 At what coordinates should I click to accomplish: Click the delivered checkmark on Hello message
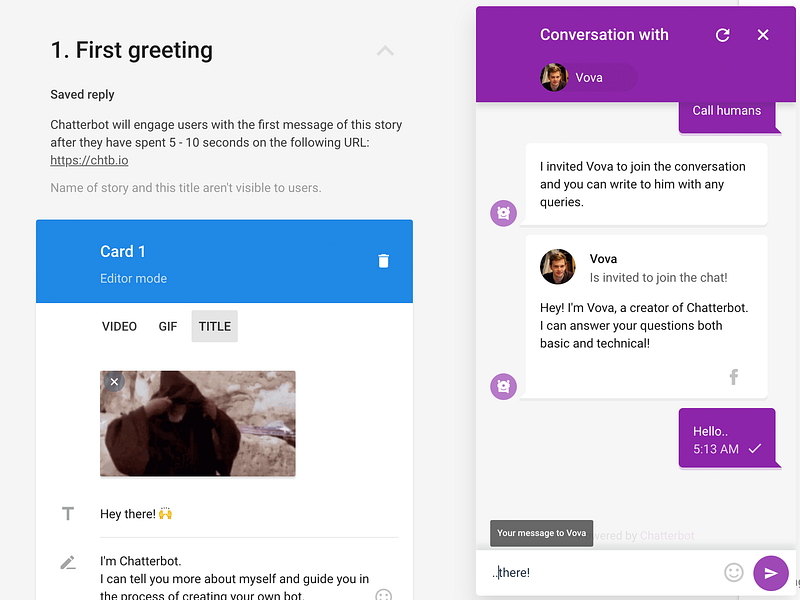pyautogui.click(x=755, y=448)
